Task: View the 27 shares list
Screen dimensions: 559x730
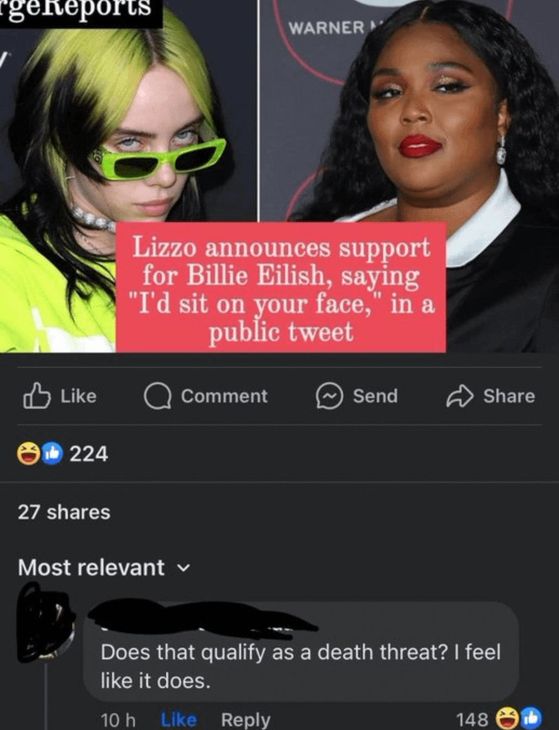Action: click(x=64, y=512)
